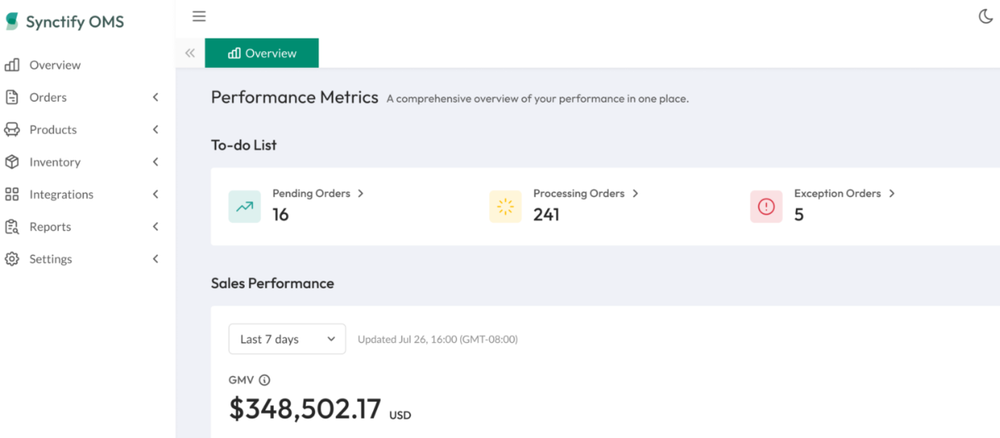Click the chart icon in Overview tab
This screenshot has width=1000, height=438.
click(x=234, y=54)
